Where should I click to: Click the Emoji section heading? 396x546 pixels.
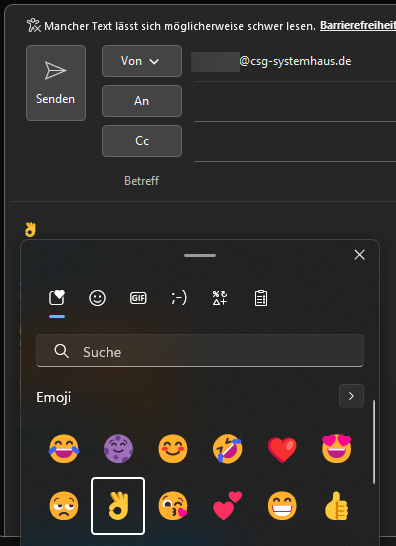click(54, 397)
